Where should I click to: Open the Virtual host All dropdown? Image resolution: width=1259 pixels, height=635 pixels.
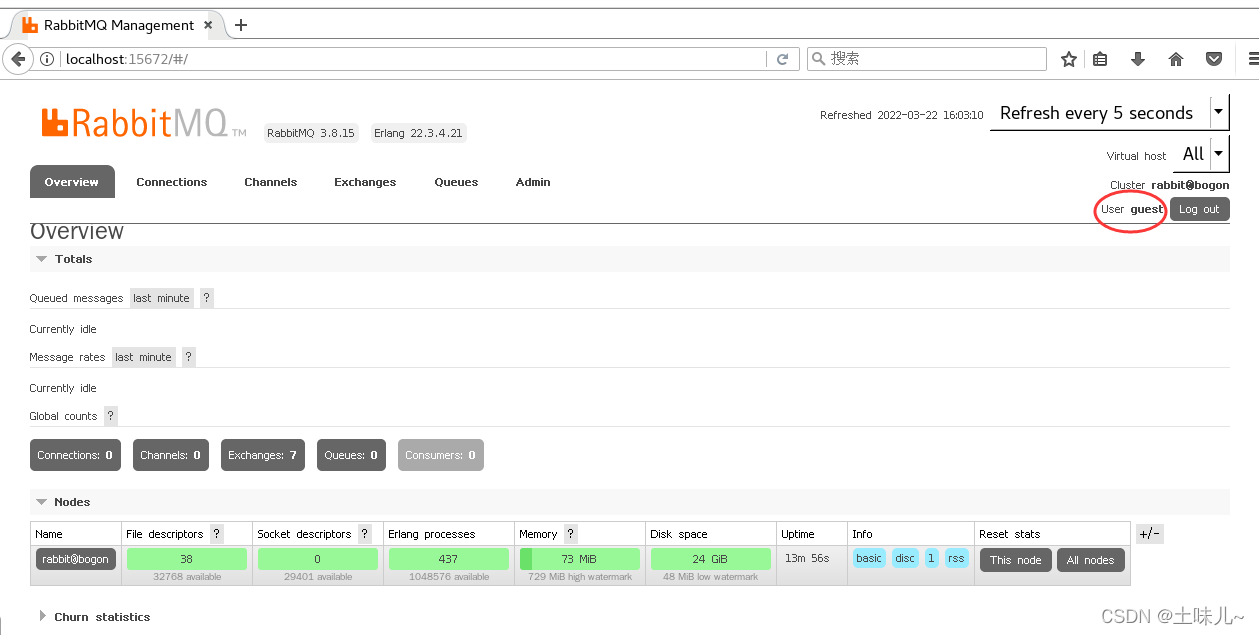1201,155
